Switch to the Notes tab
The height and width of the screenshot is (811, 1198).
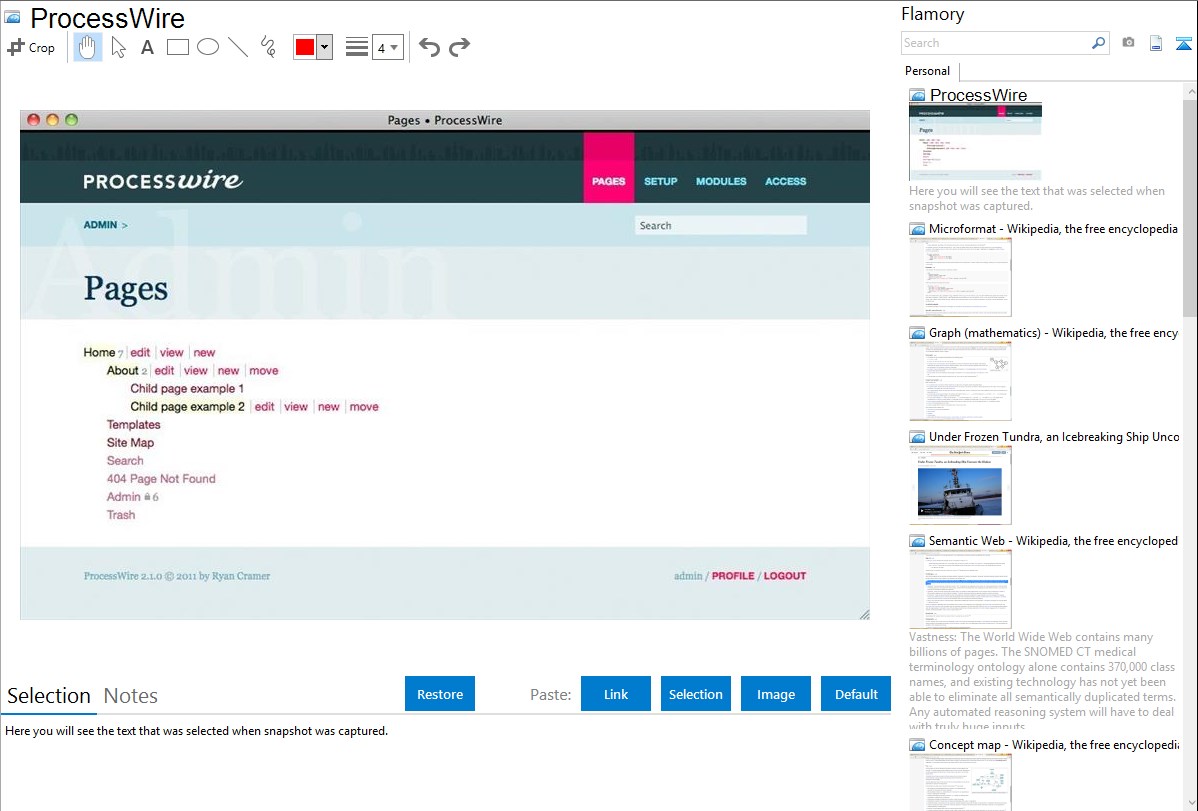tap(131, 696)
